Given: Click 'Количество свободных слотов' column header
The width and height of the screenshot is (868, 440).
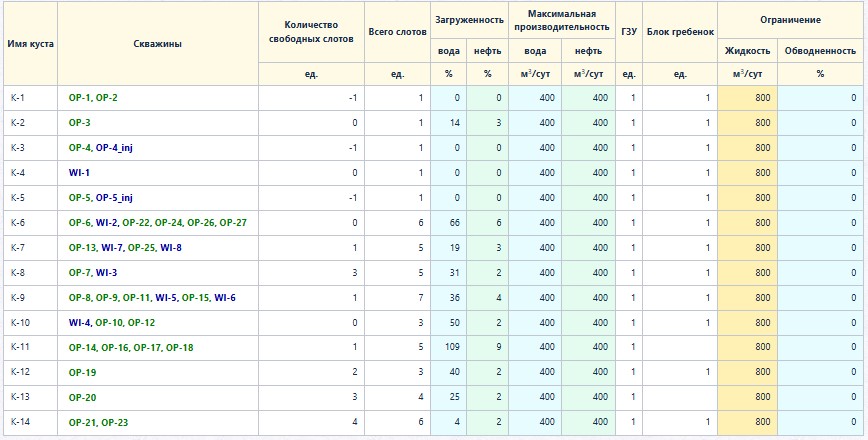Looking at the screenshot, I should 311,32.
